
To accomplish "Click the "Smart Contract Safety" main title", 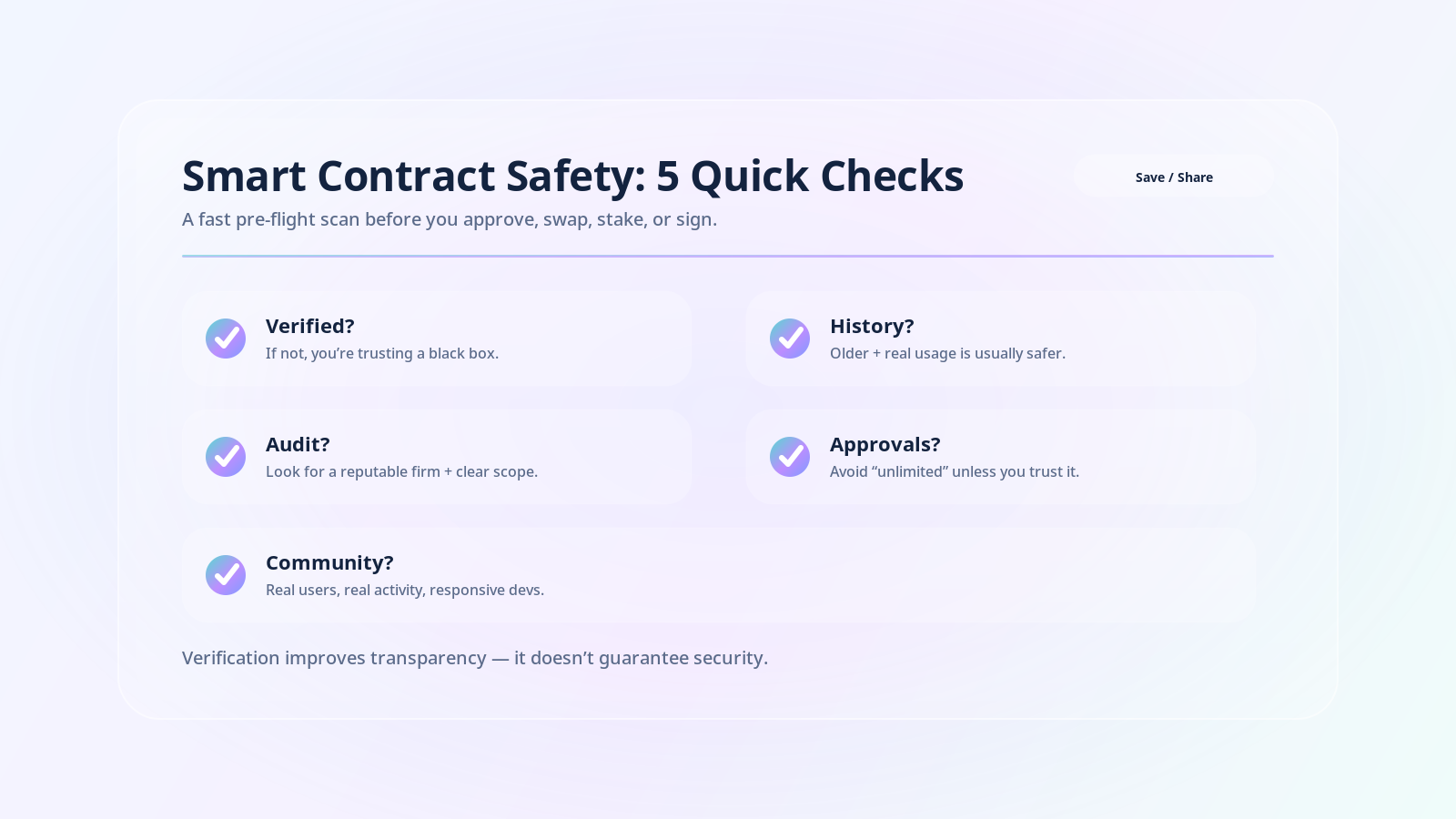I will tap(572, 176).
